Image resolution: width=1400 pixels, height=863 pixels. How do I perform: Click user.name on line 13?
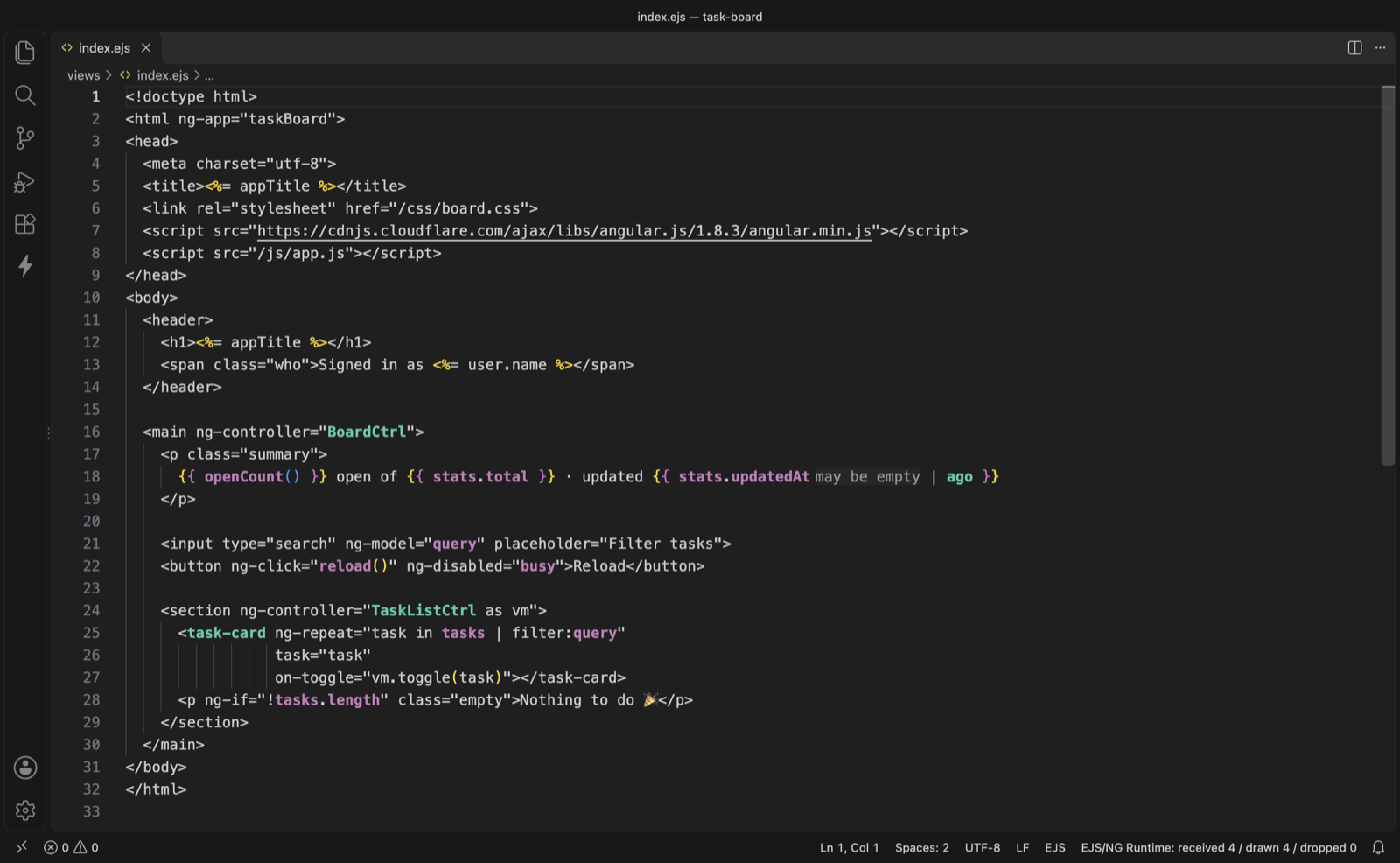point(507,365)
